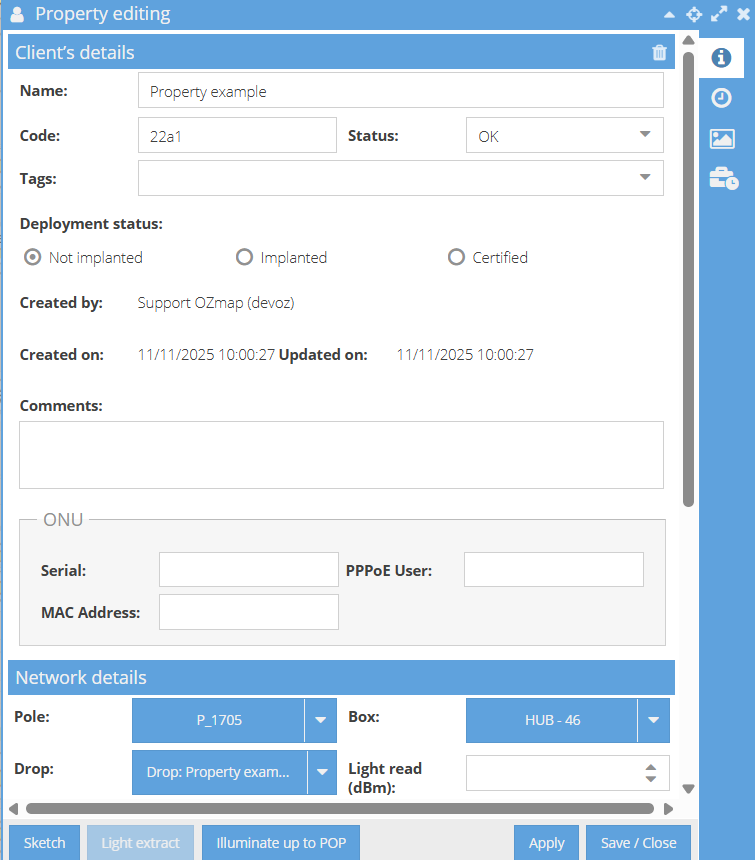Click the horizontal scrollbar thumb
The height and width of the screenshot is (860, 755).
pyautogui.click(x=340, y=808)
